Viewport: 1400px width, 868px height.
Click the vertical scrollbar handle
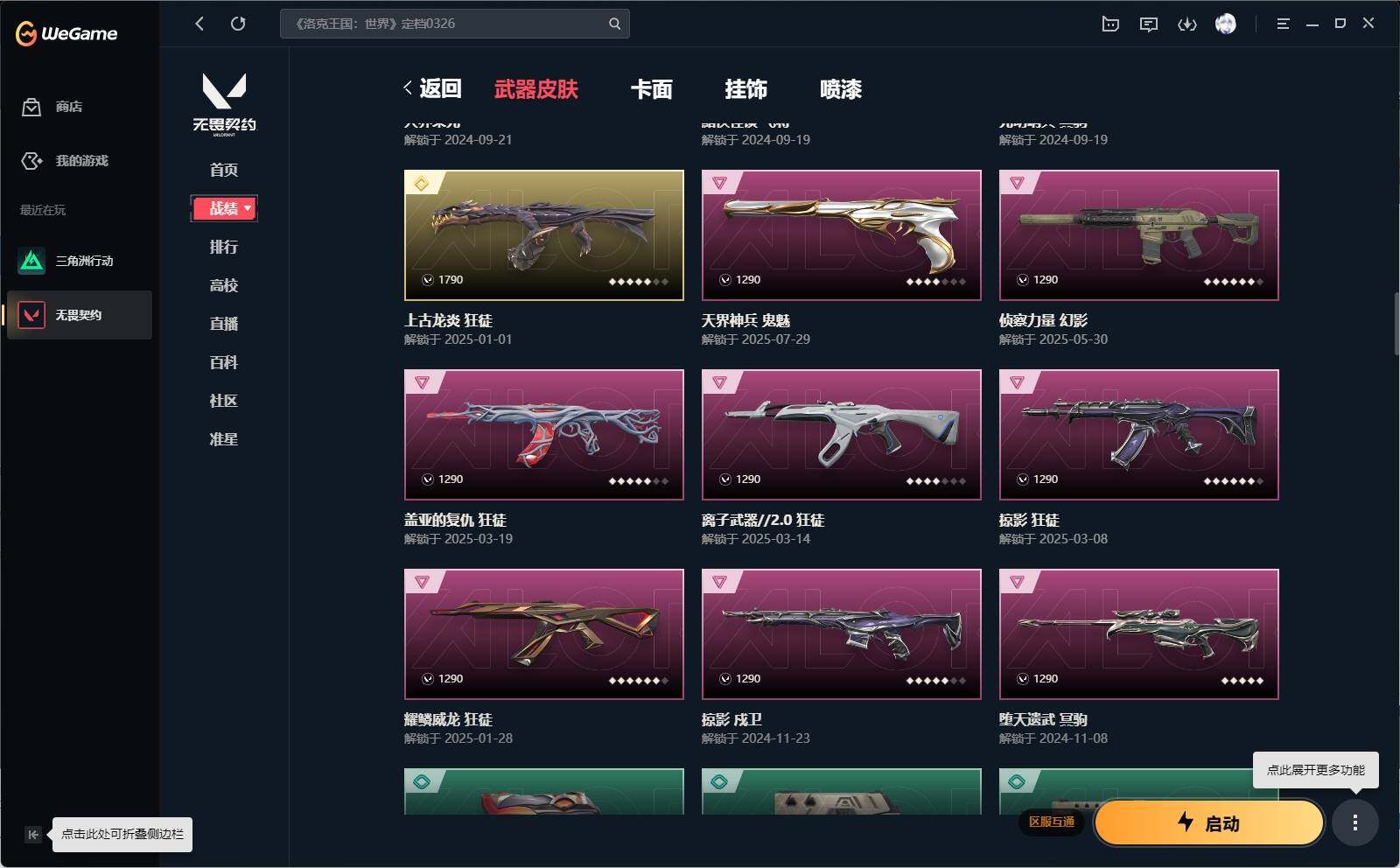[1396, 324]
